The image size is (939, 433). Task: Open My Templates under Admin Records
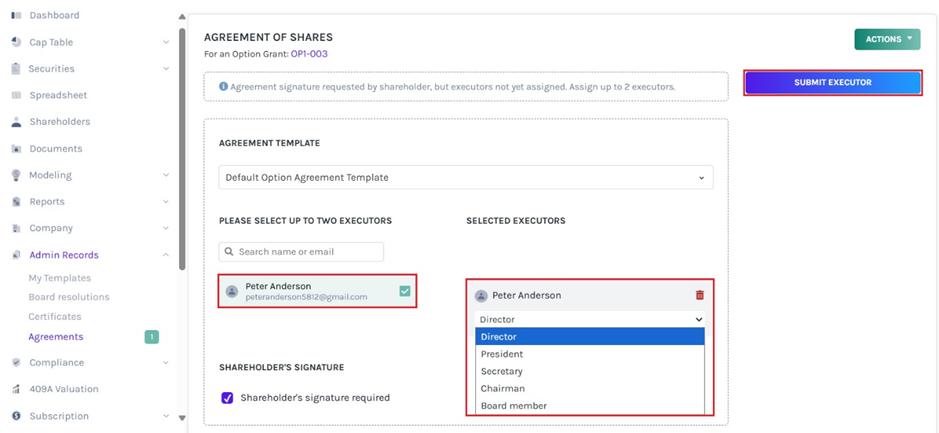pos(60,278)
